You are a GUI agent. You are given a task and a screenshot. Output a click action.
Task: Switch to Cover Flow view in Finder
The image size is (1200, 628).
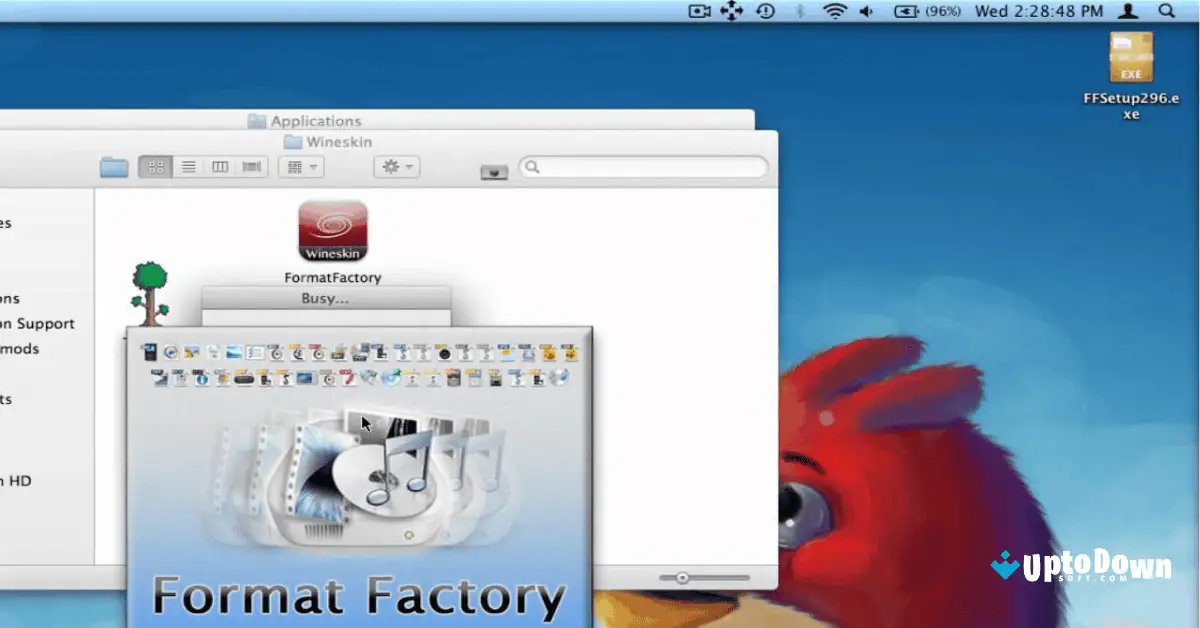(252, 166)
